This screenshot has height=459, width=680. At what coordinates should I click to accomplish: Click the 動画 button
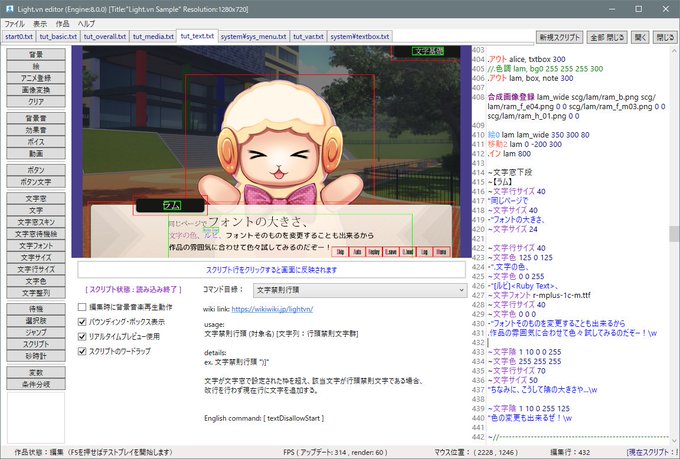point(36,153)
